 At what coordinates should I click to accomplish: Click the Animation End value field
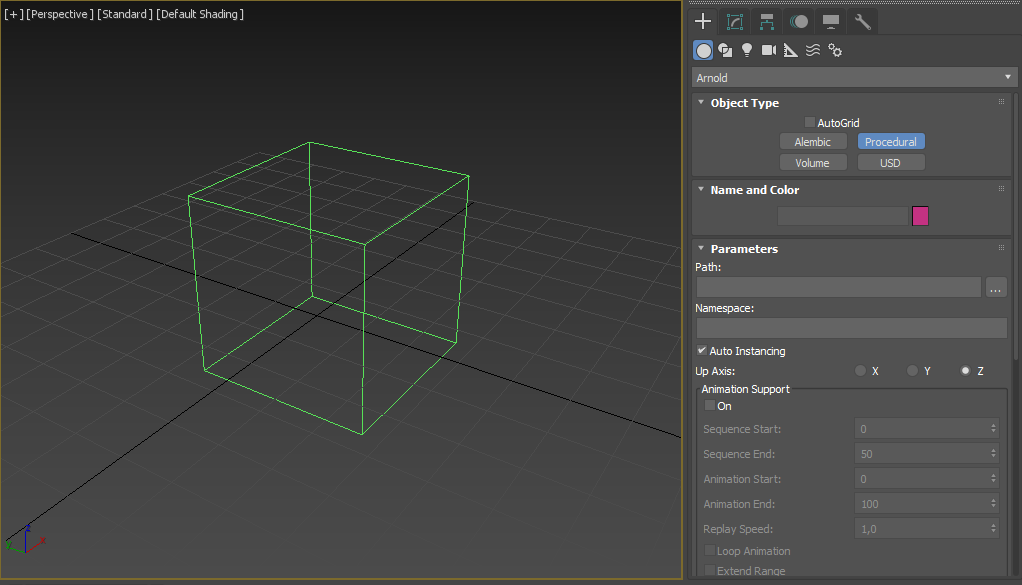tap(922, 504)
